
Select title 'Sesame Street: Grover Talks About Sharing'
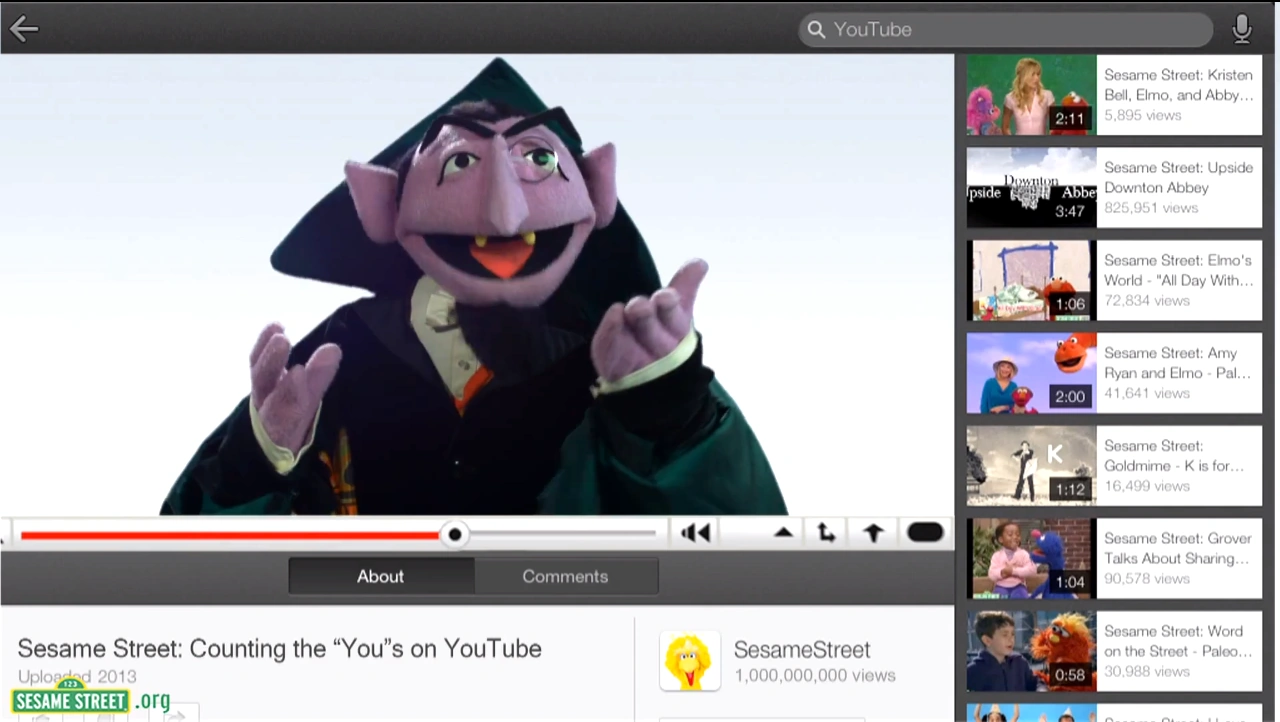1178,548
